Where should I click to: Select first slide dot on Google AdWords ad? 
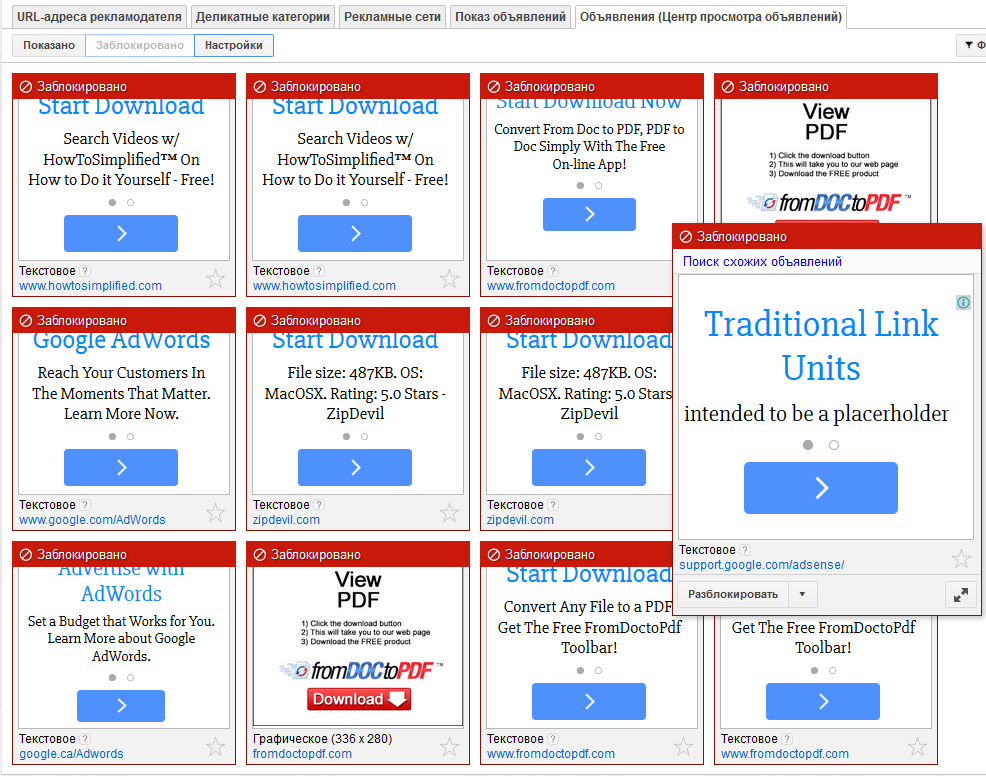pos(112,436)
